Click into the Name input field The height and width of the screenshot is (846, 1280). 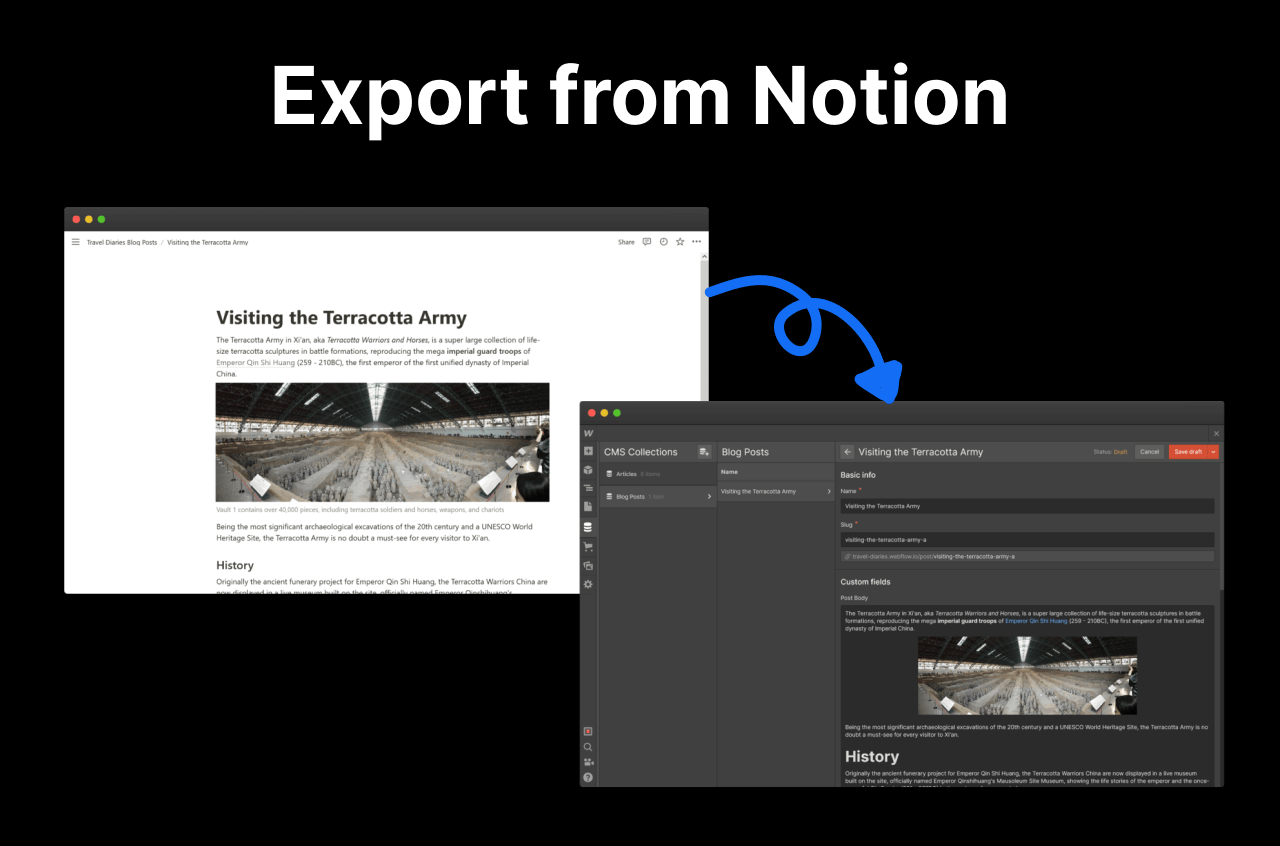point(1027,506)
